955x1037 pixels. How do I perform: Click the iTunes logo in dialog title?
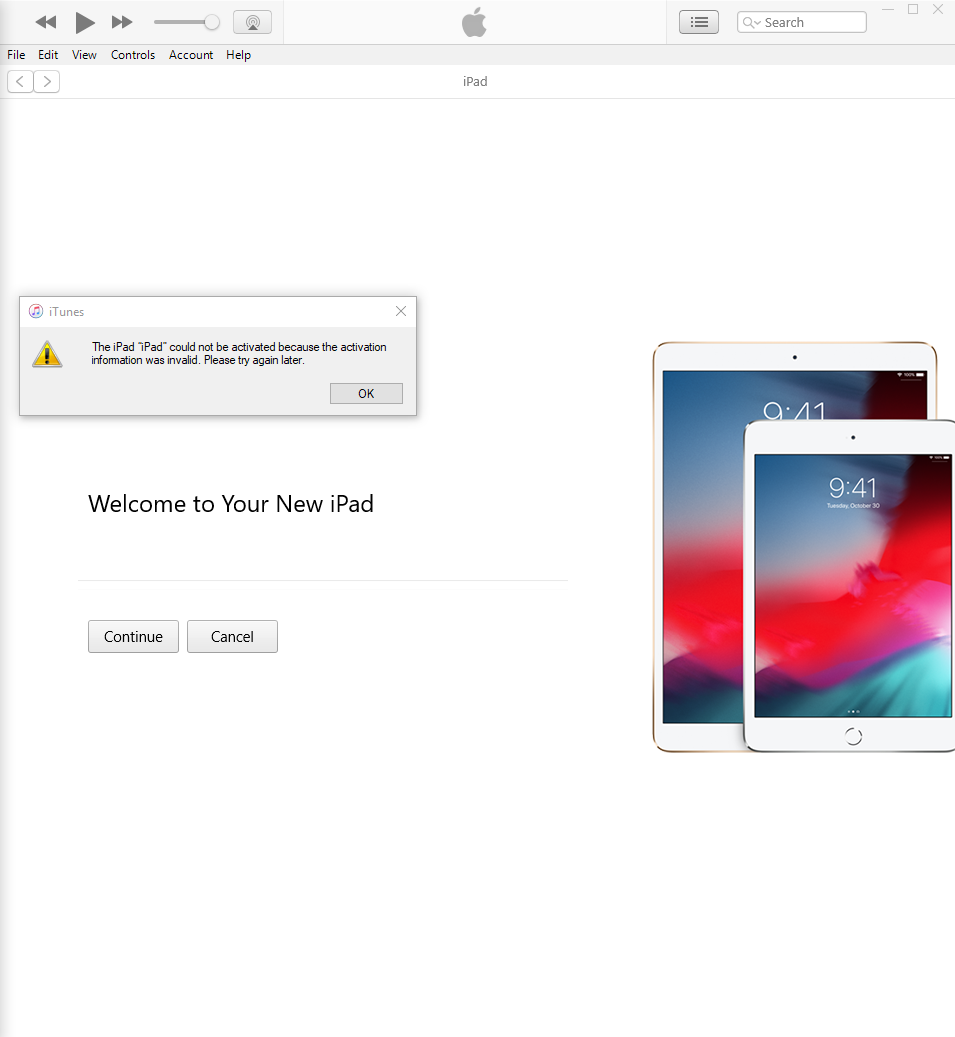pos(36,311)
